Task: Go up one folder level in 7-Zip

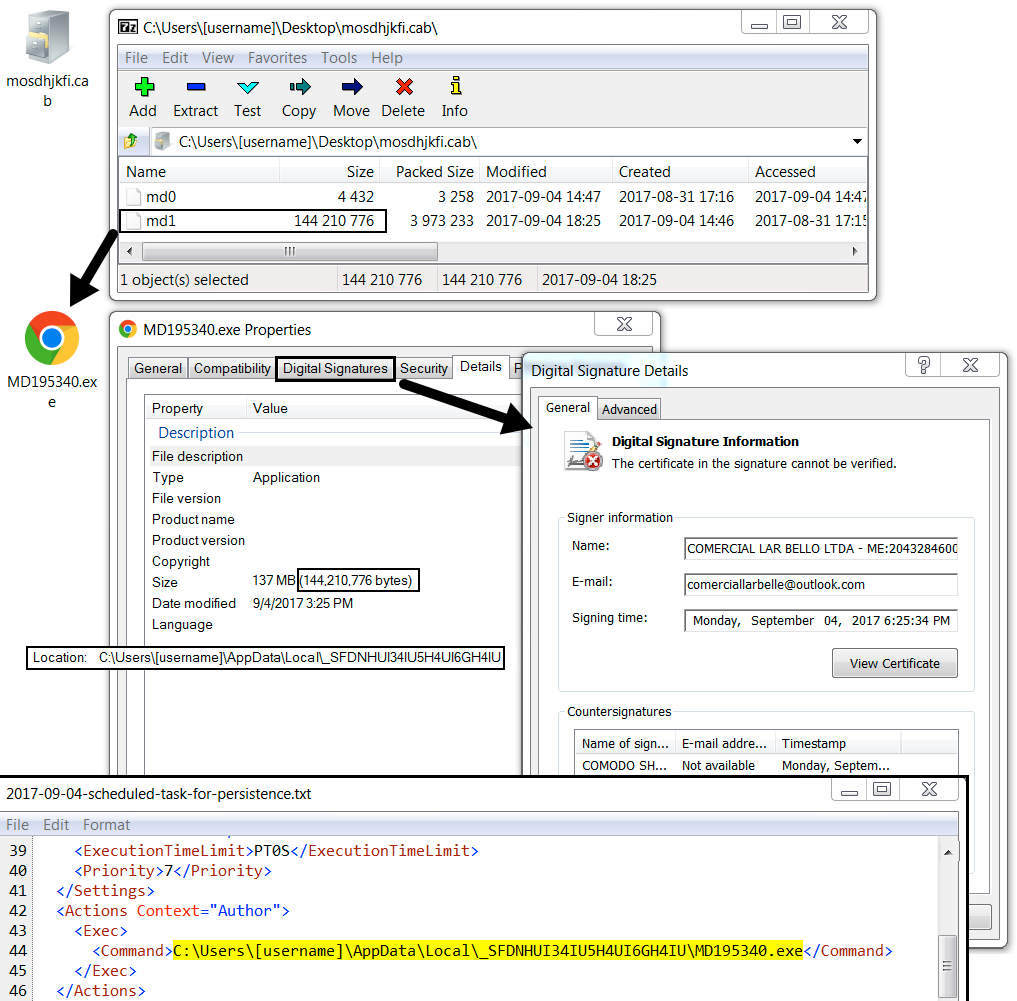Action: click(131, 141)
